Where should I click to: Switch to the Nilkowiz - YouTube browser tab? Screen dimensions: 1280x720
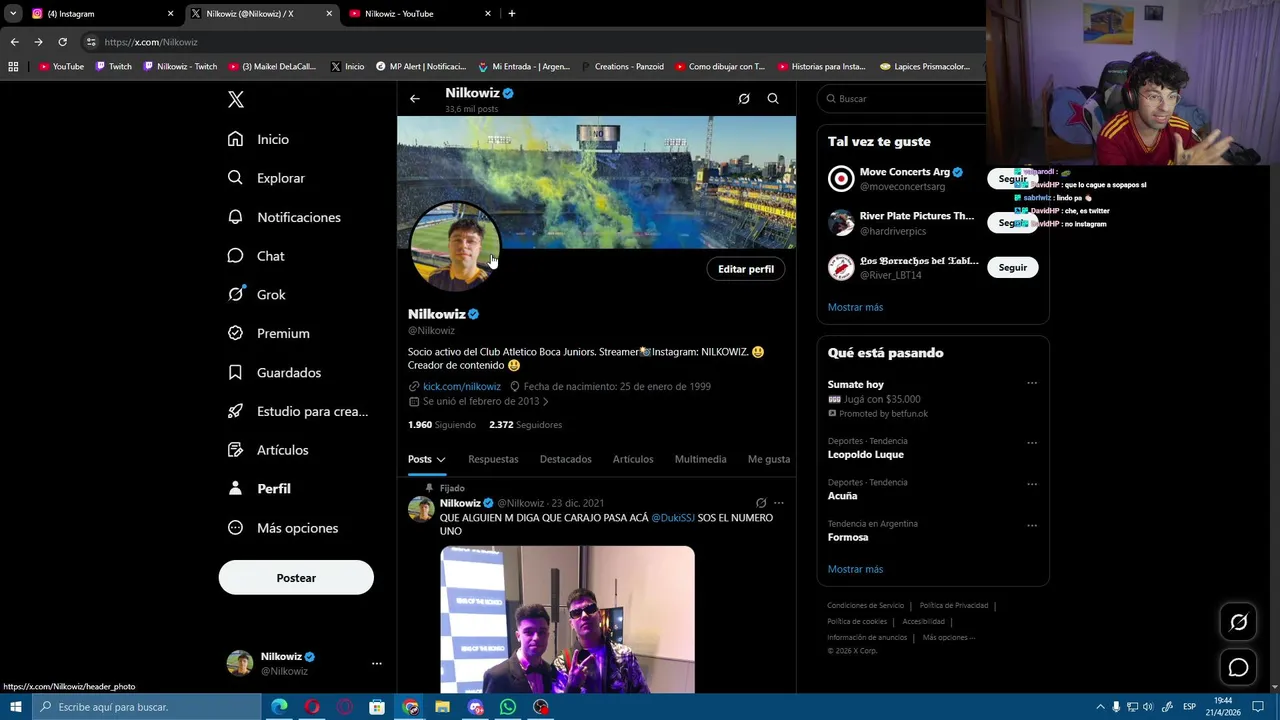(x=420, y=14)
